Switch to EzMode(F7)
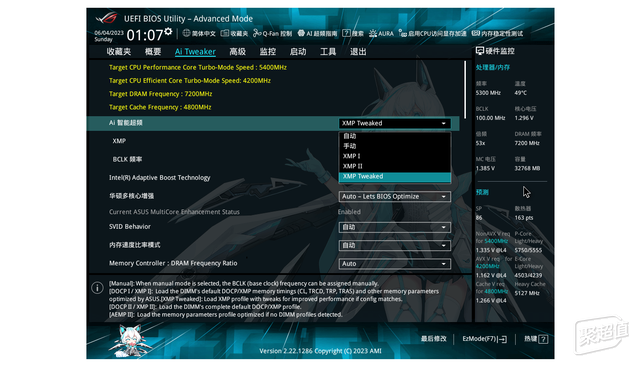640x366 pixels. pos(484,339)
